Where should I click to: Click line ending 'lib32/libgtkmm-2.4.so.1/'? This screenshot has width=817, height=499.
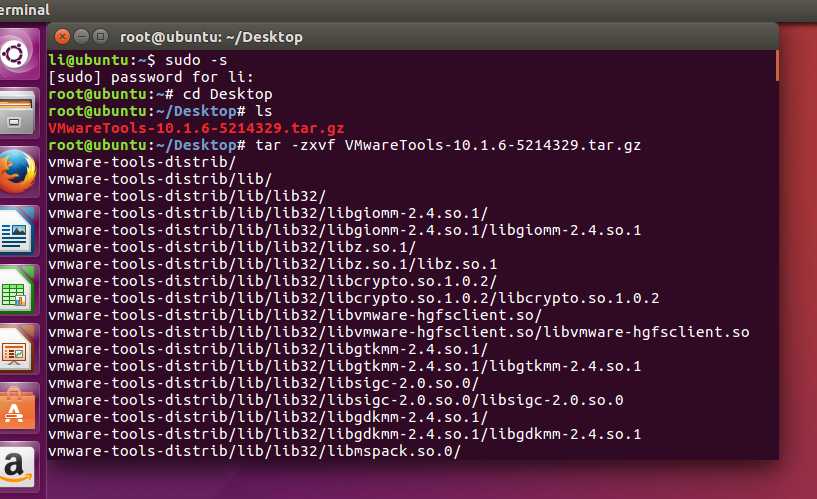[268, 349]
